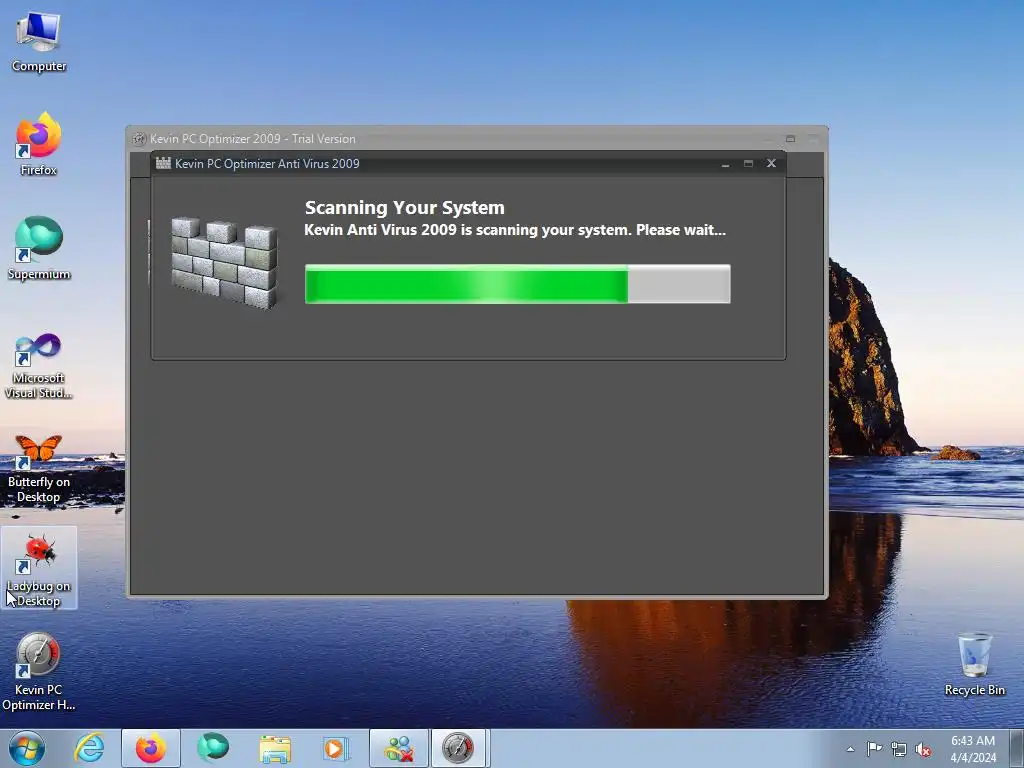The height and width of the screenshot is (768, 1024).
Task: Click the green scanning progress bar
Action: 517,284
